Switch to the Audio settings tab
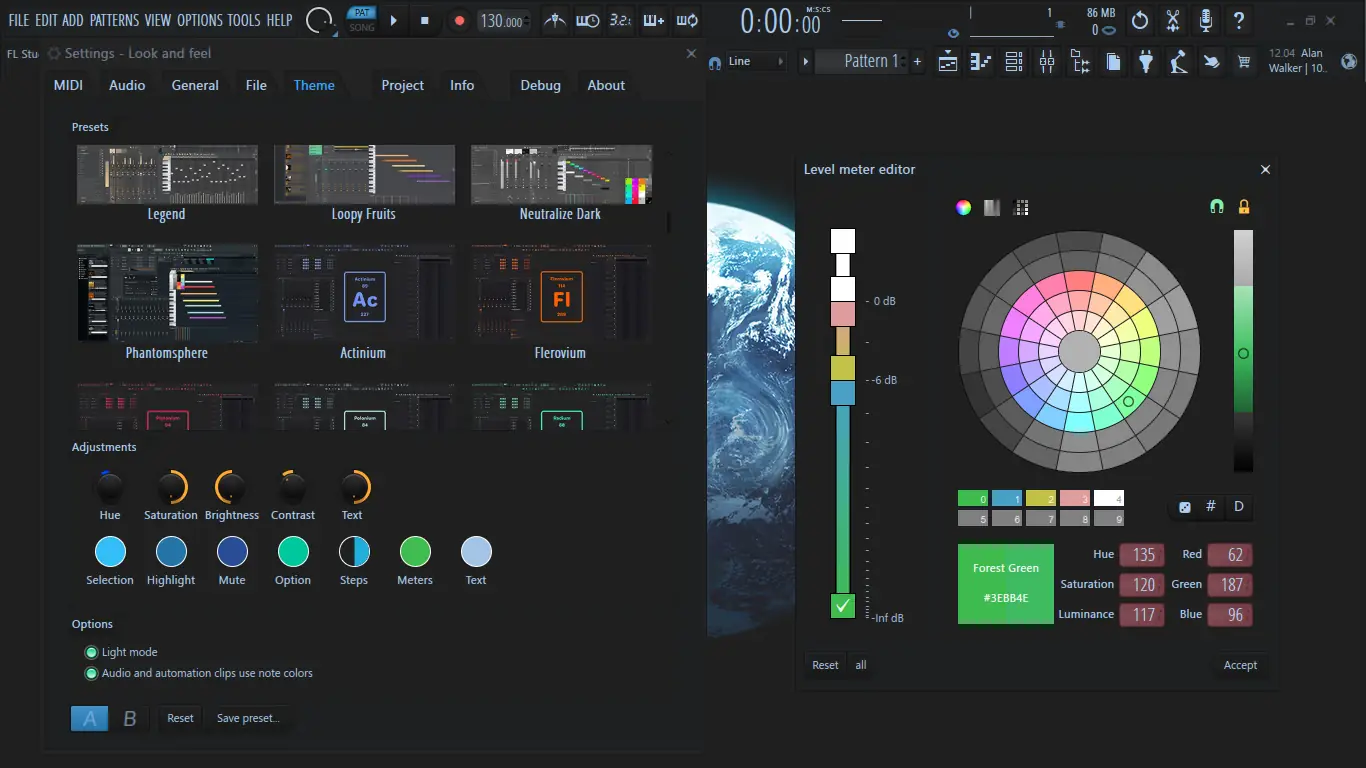Viewport: 1366px width, 768px height. click(127, 85)
